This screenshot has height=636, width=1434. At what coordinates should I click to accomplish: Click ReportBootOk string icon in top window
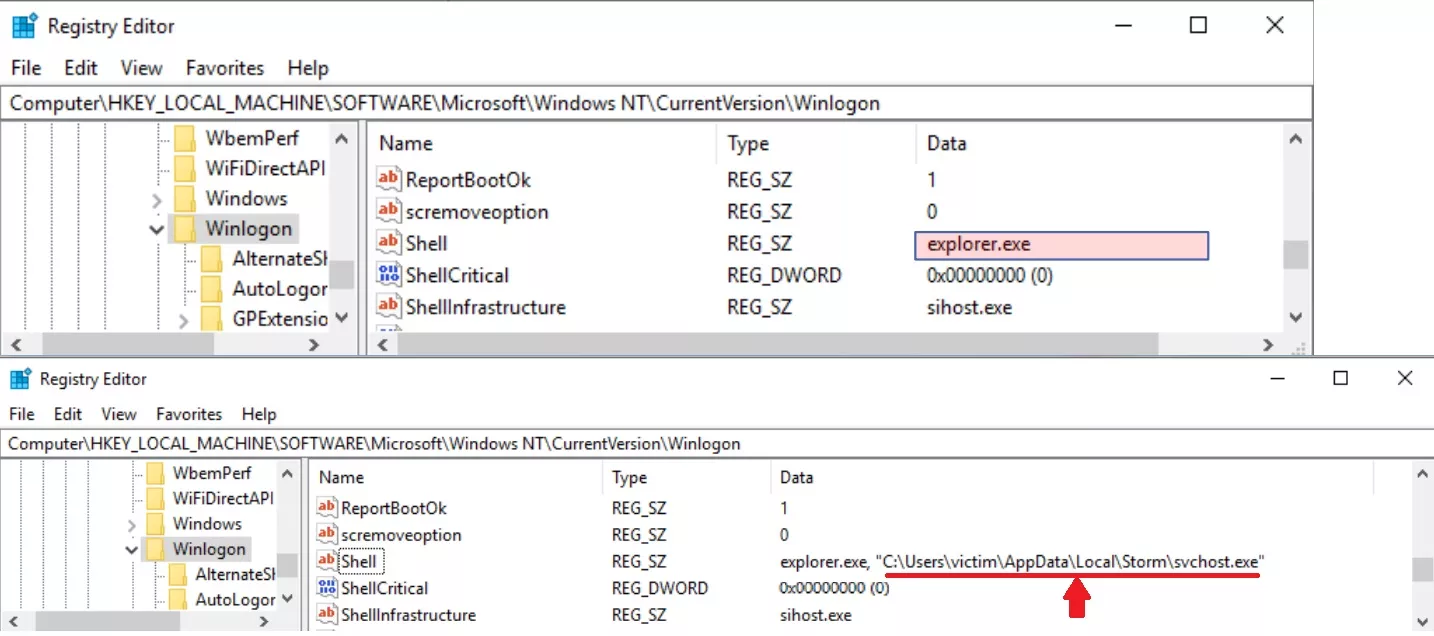pos(388,180)
